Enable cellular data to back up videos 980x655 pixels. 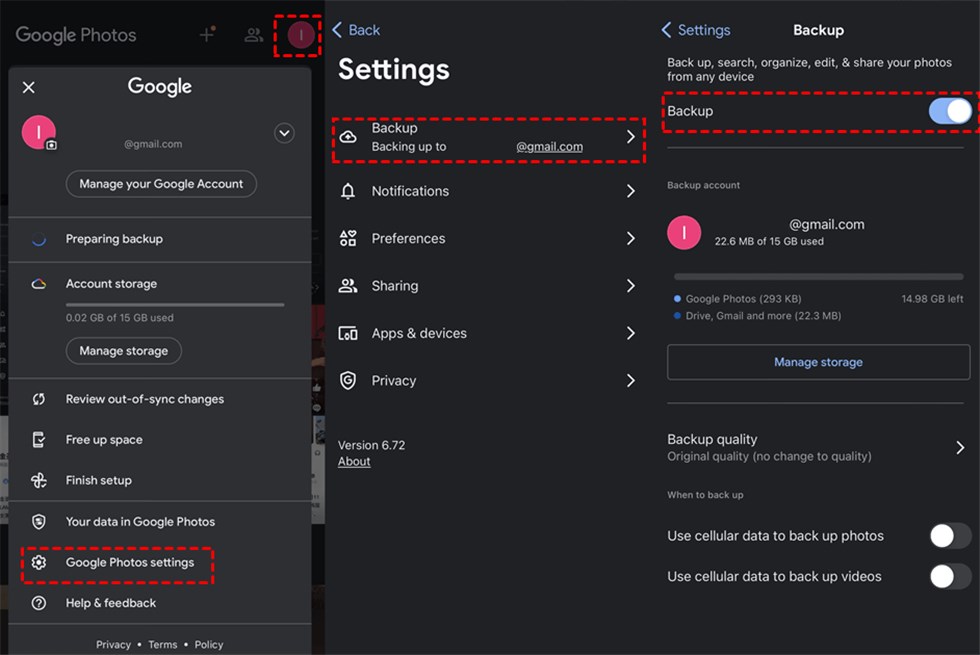pyautogui.click(x=949, y=576)
